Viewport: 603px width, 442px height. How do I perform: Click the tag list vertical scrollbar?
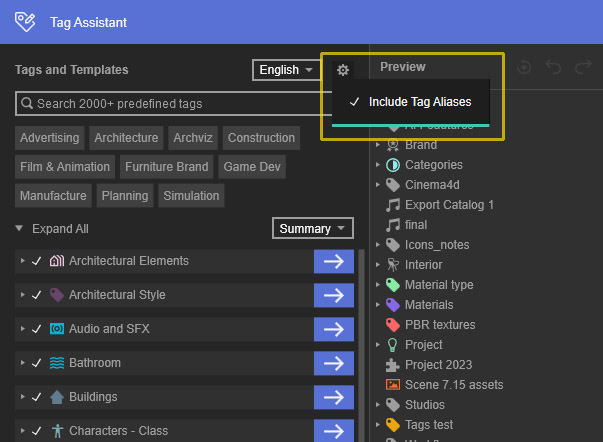tap(361, 345)
